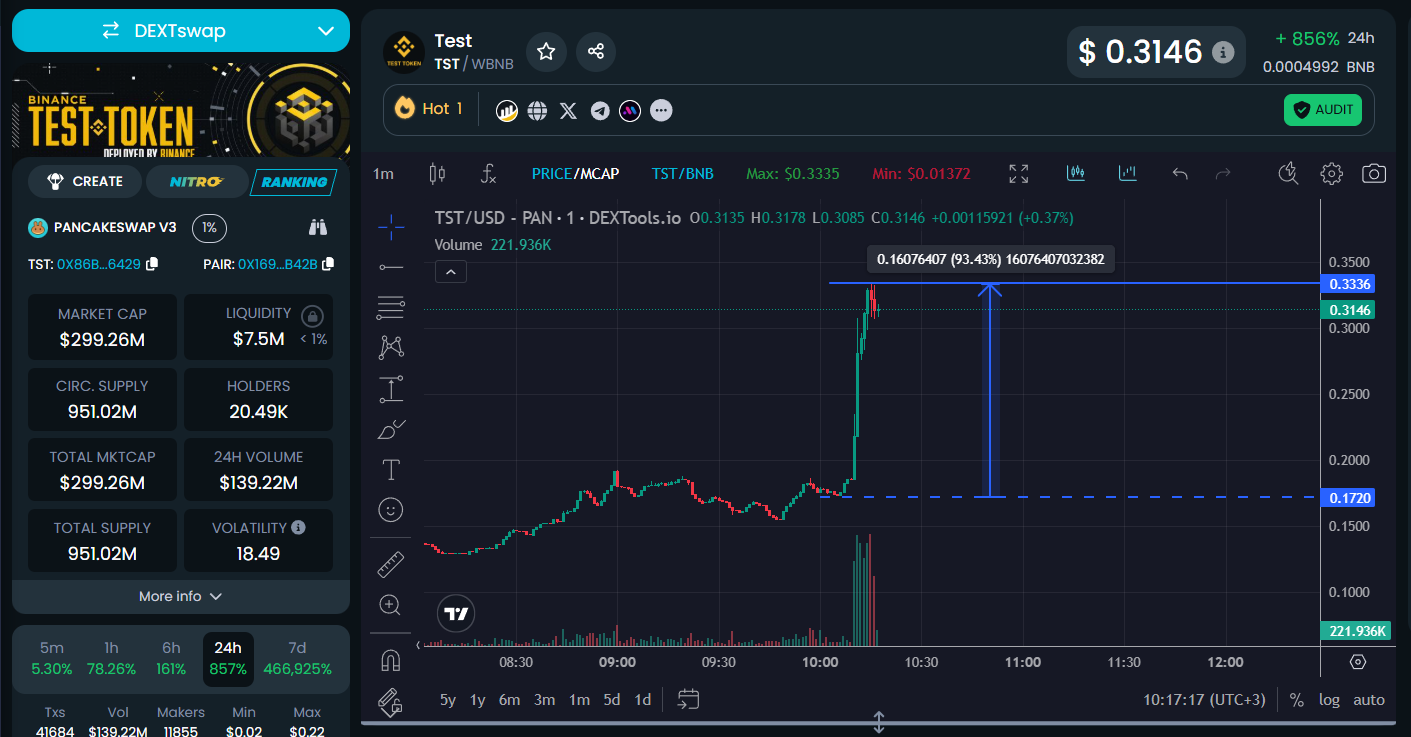Collapse the chart legend chevron
1411x737 pixels.
(x=451, y=271)
